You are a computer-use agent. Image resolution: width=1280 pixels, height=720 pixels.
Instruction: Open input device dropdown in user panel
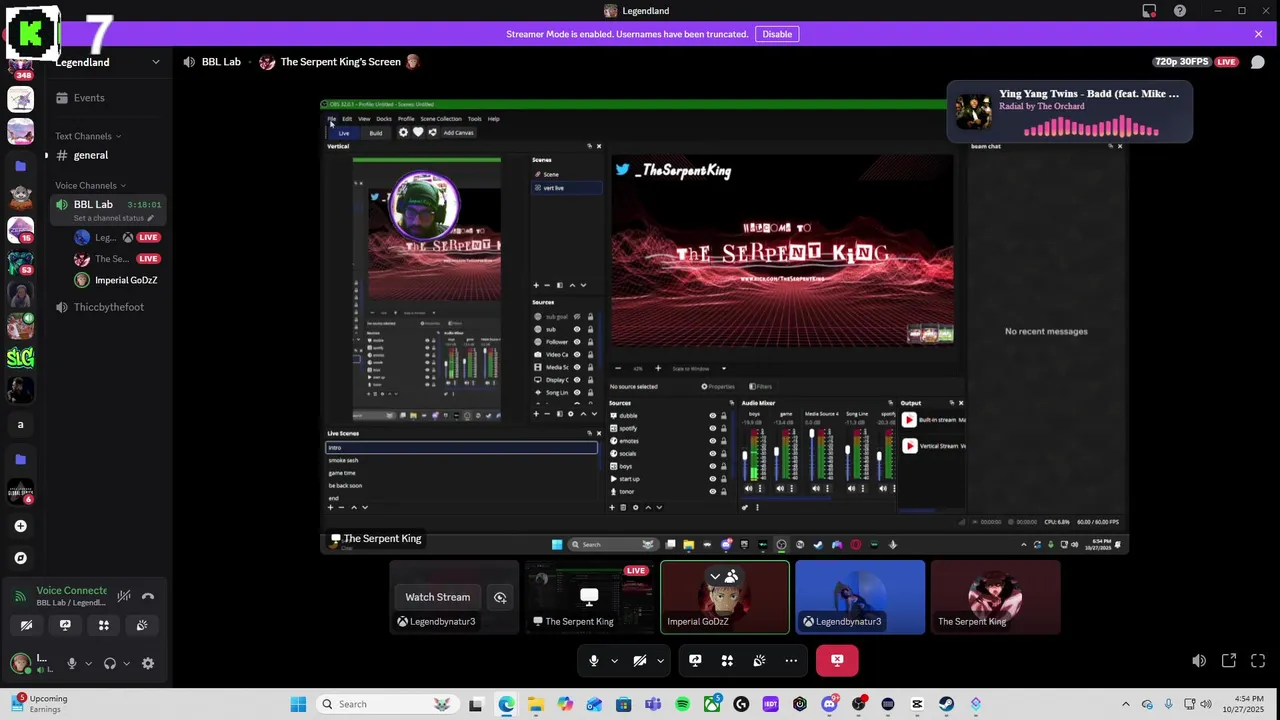[88, 663]
